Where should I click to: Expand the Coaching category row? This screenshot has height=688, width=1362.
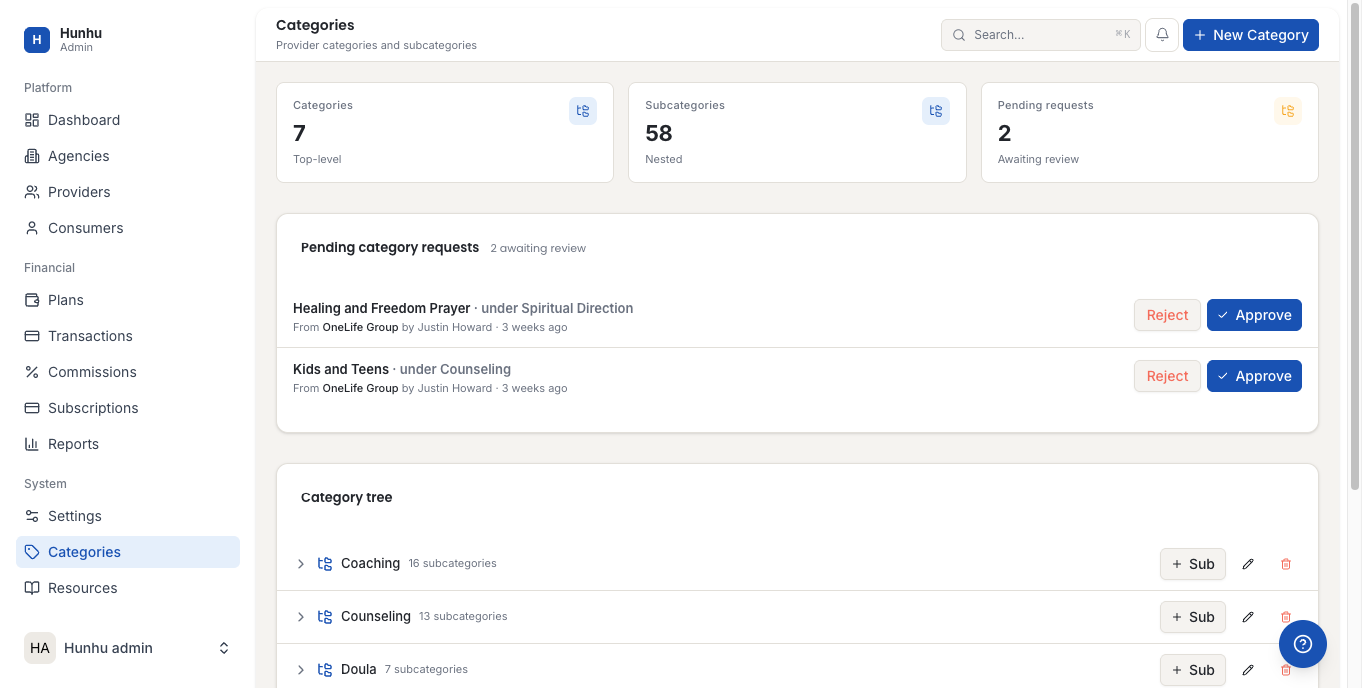click(x=300, y=564)
